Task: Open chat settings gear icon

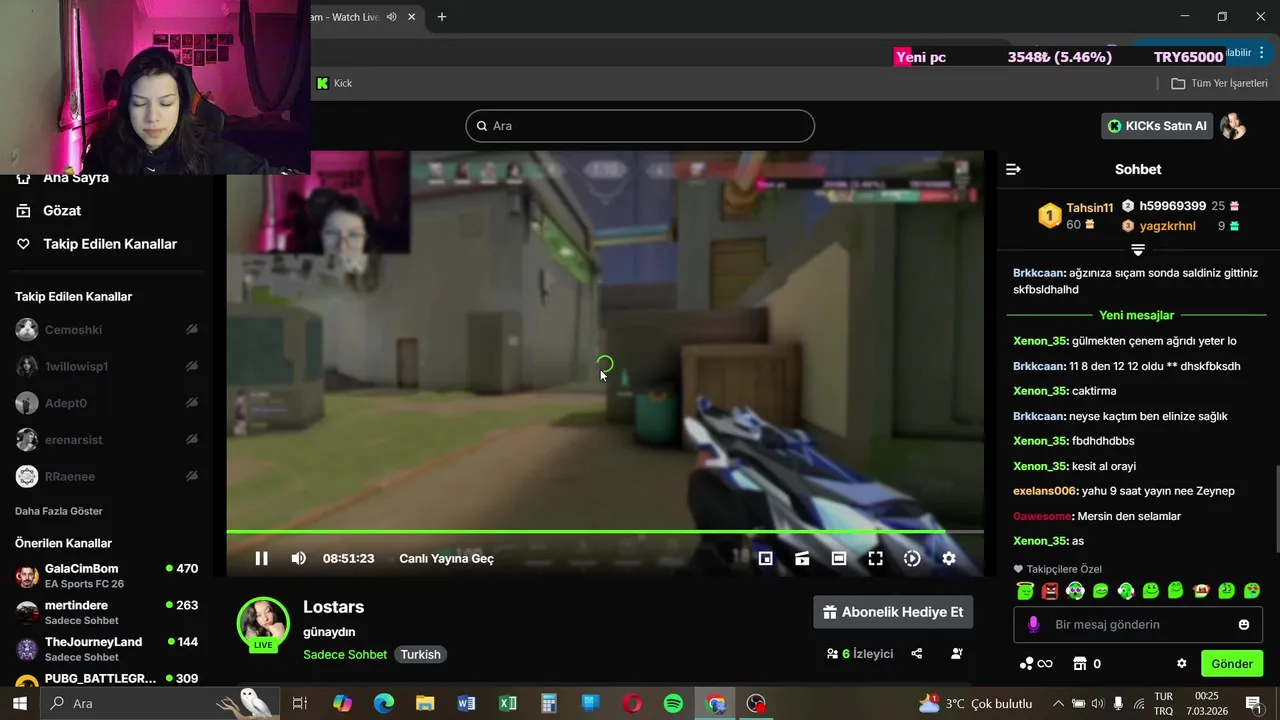Action: 1181,664
